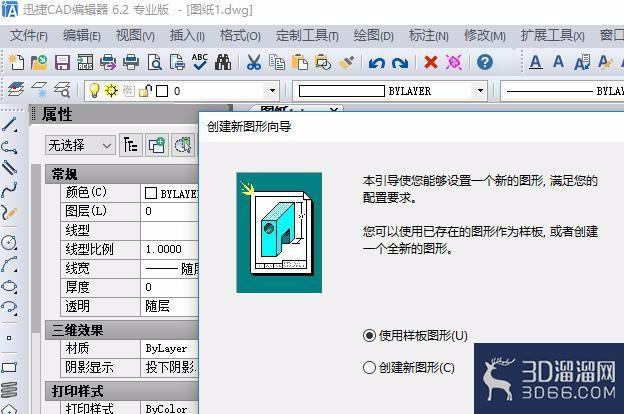Click the 常规 section header

tap(121, 174)
